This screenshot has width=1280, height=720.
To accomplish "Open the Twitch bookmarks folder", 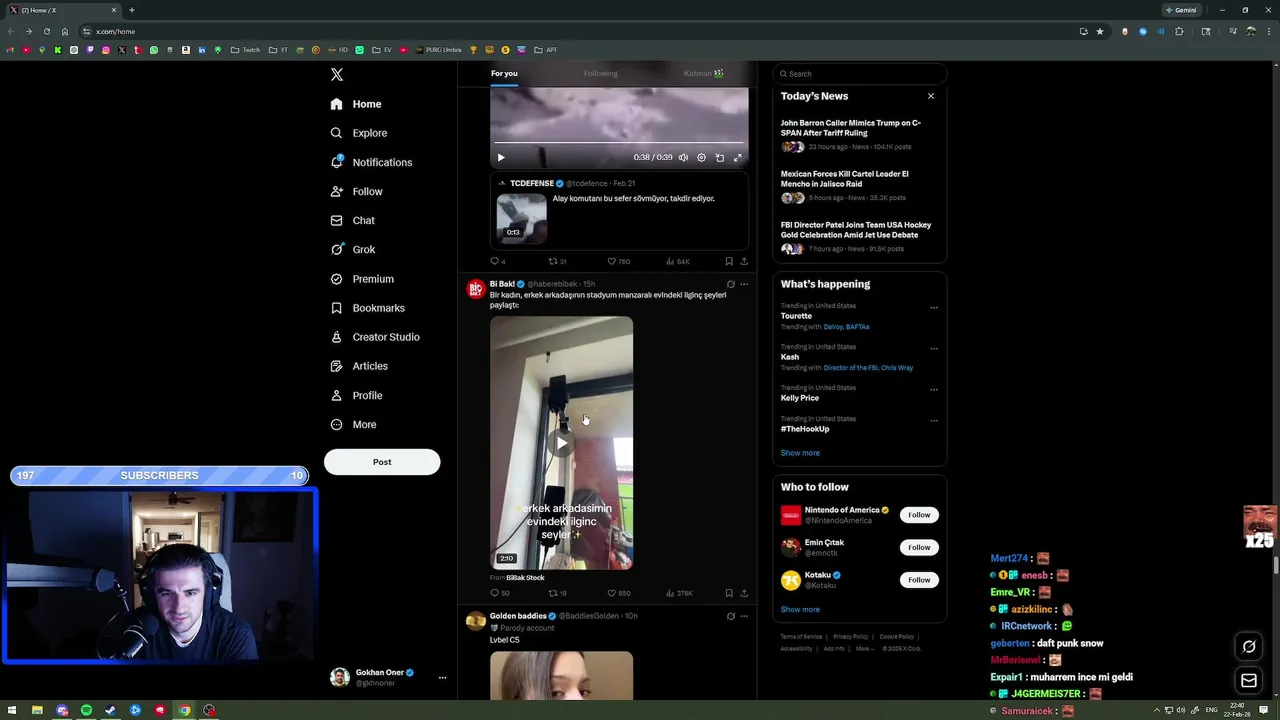I will click(x=245, y=50).
